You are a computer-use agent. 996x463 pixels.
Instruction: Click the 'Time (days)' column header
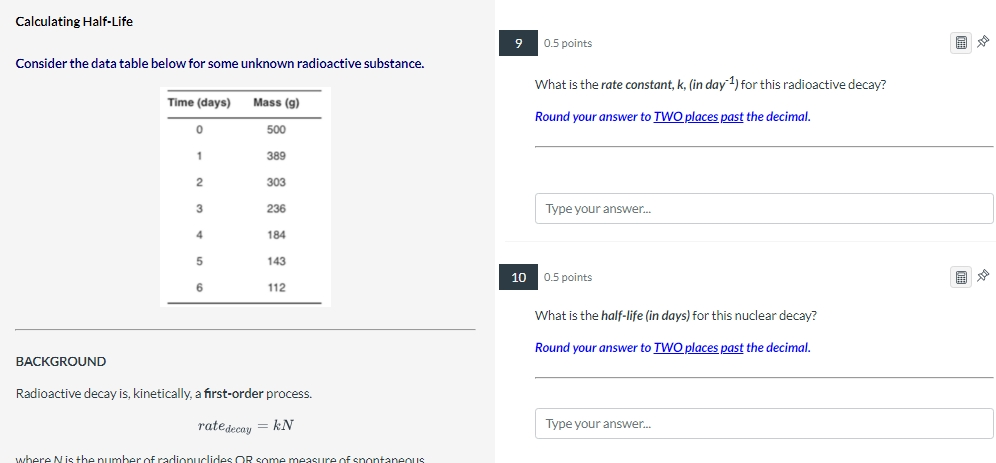pyautogui.click(x=199, y=103)
